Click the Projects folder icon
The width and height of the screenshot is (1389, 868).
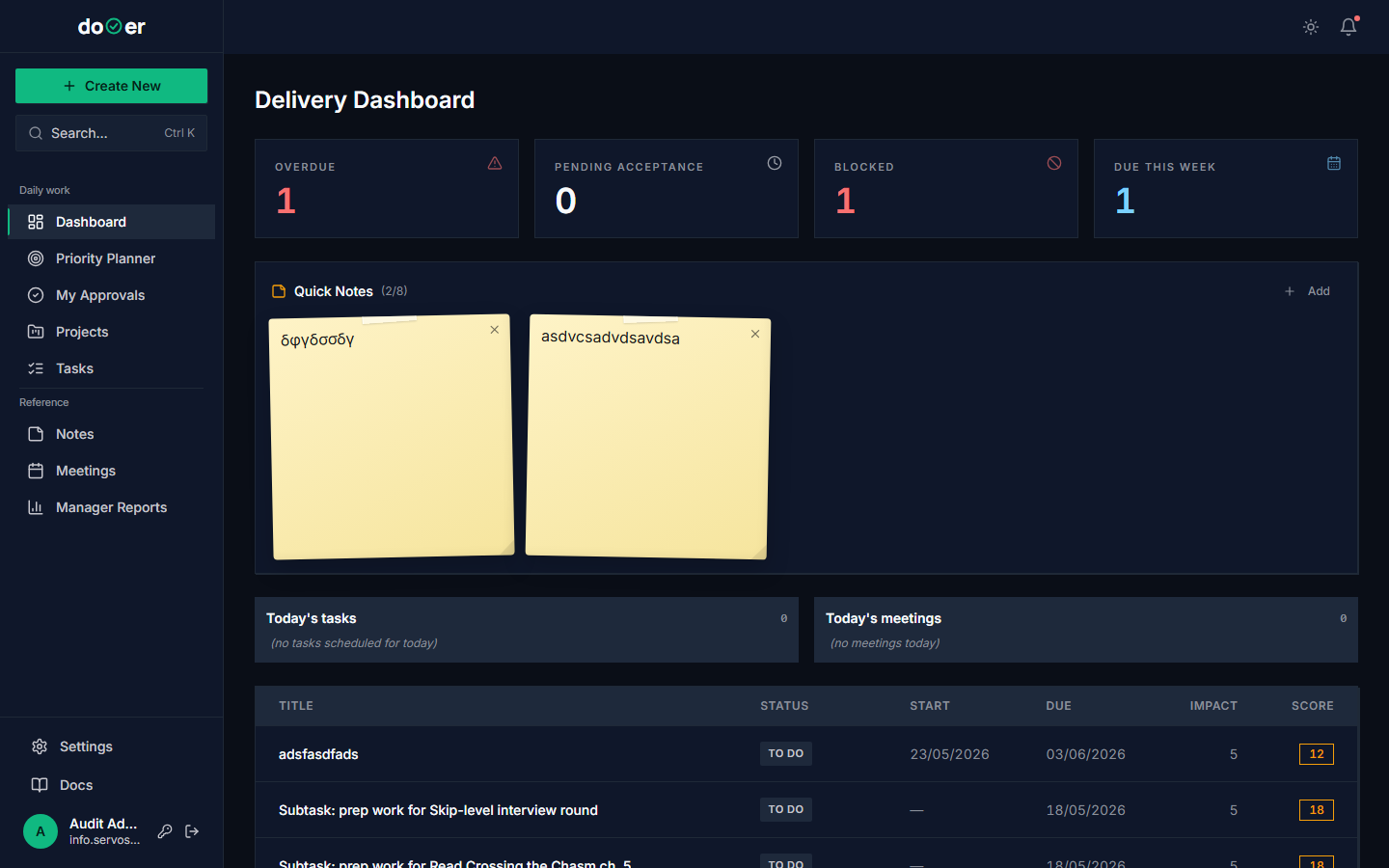pos(36,332)
